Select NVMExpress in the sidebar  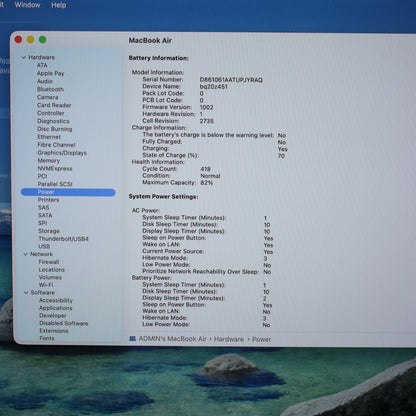pyautogui.click(x=55, y=168)
